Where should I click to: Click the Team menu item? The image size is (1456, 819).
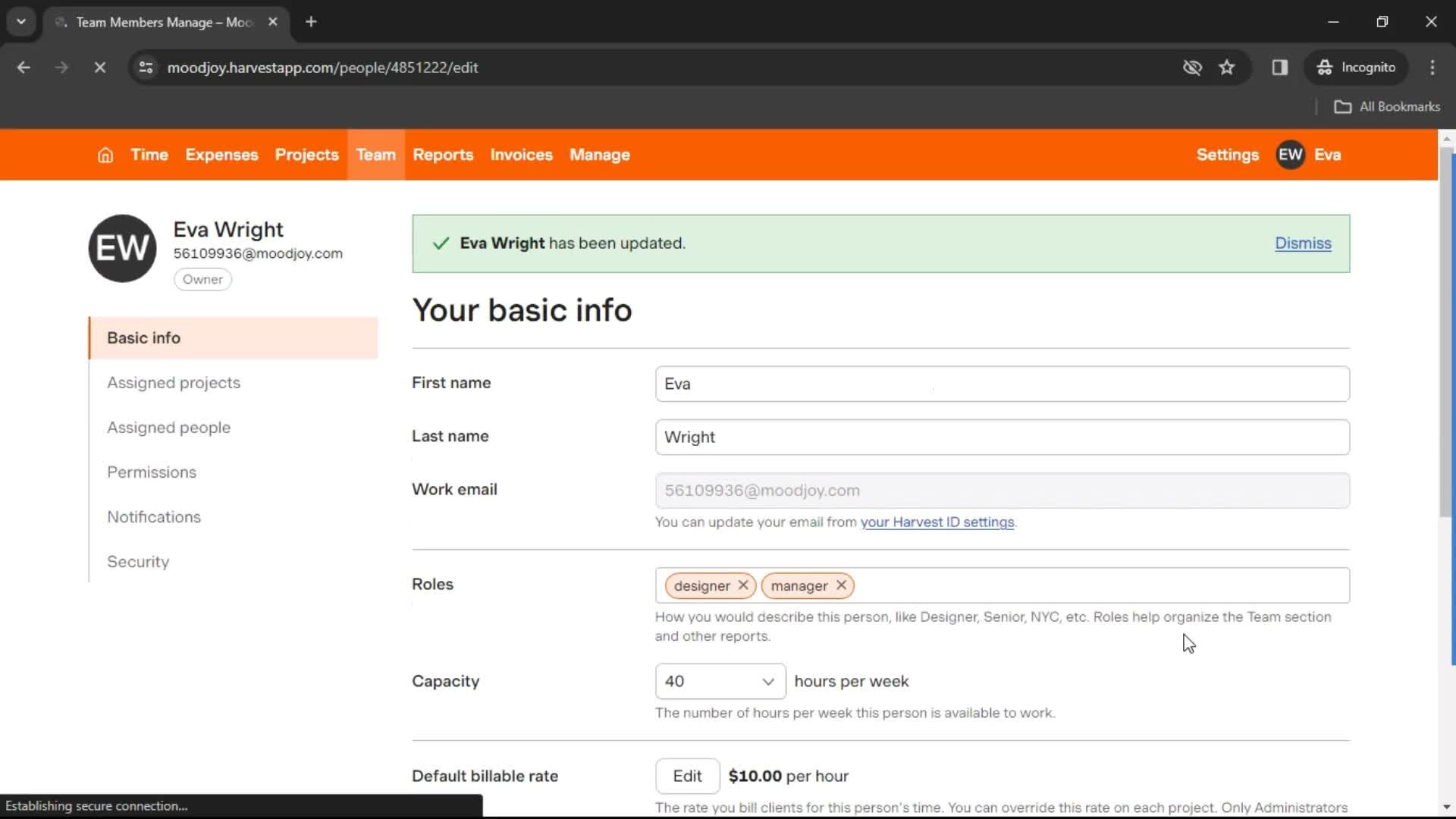coord(376,154)
